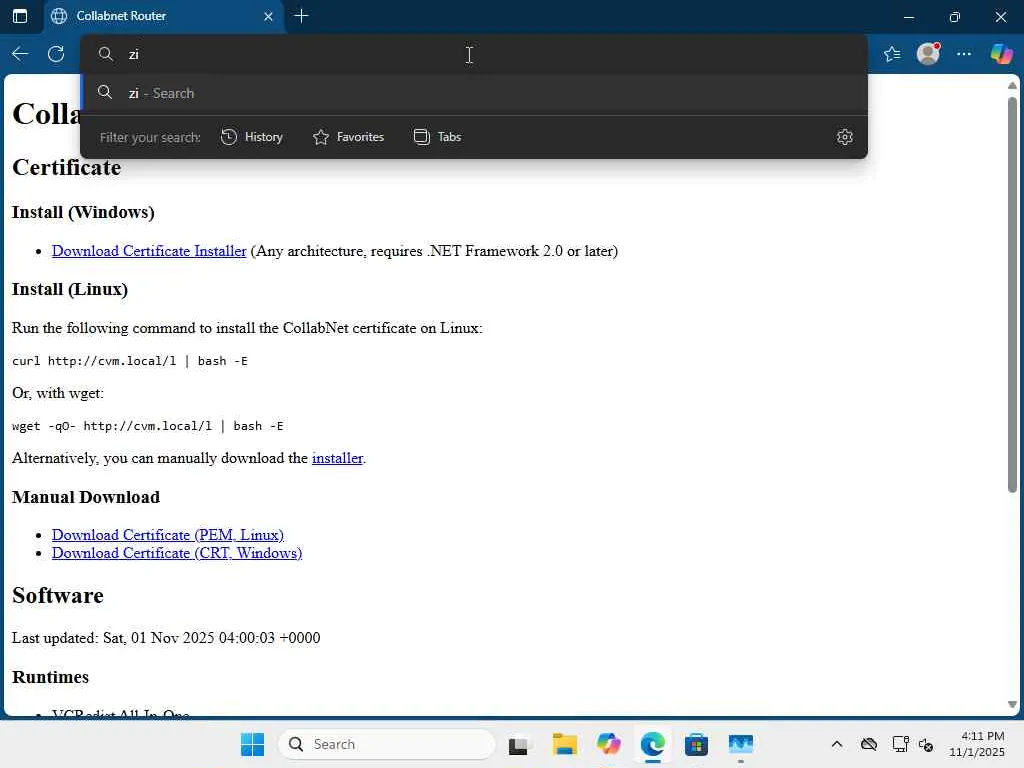Open Settings and more ellipsis menu
The width and height of the screenshot is (1024, 768).
click(964, 54)
